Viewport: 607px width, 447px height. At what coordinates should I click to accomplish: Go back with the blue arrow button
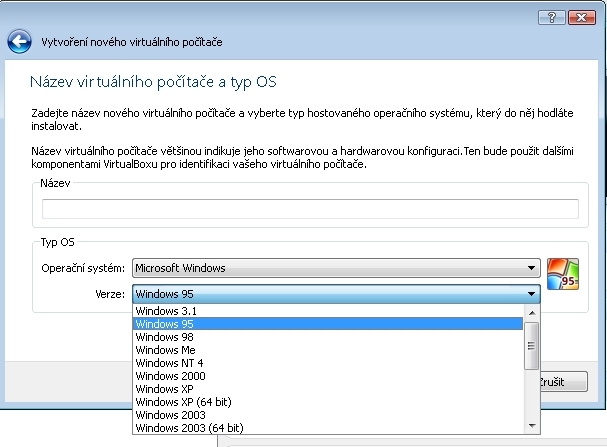[x=19, y=41]
